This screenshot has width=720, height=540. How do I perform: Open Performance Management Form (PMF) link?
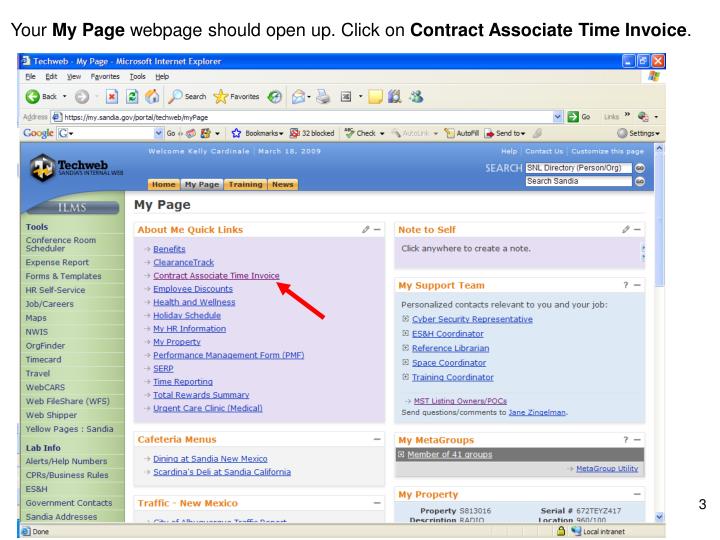[x=229, y=355]
